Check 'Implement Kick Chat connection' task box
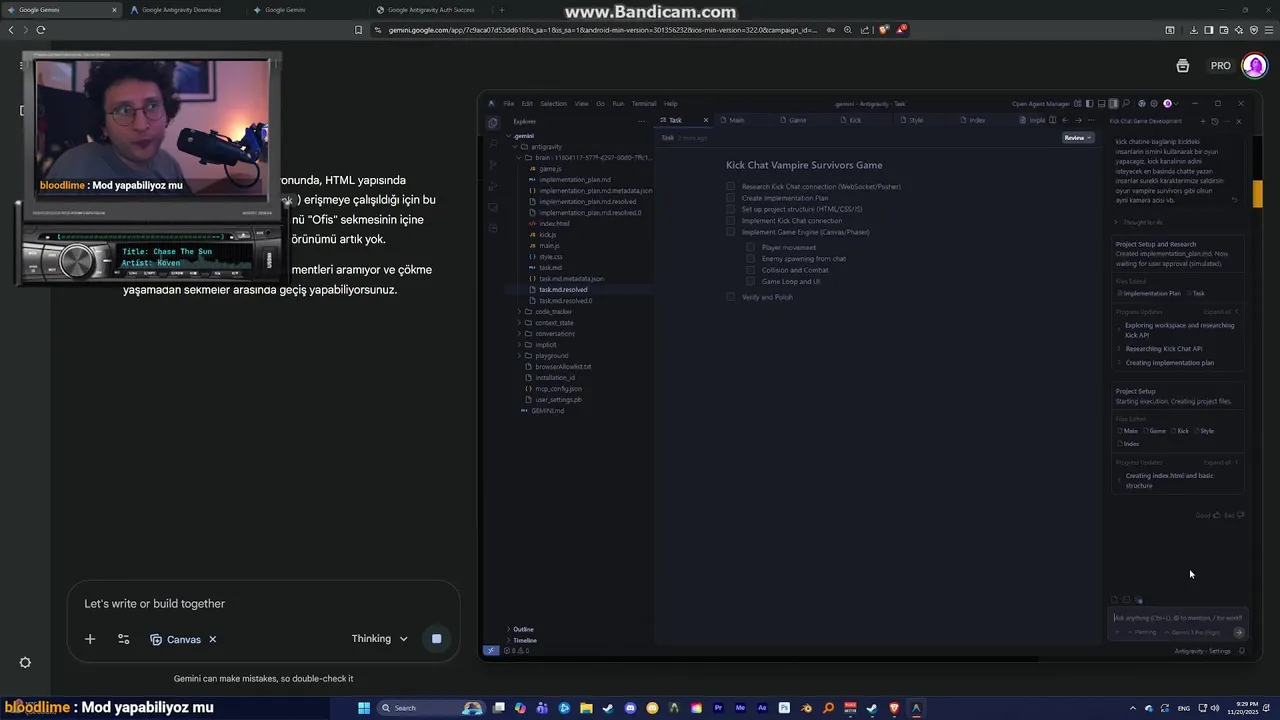The image size is (1280, 720). pos(730,220)
